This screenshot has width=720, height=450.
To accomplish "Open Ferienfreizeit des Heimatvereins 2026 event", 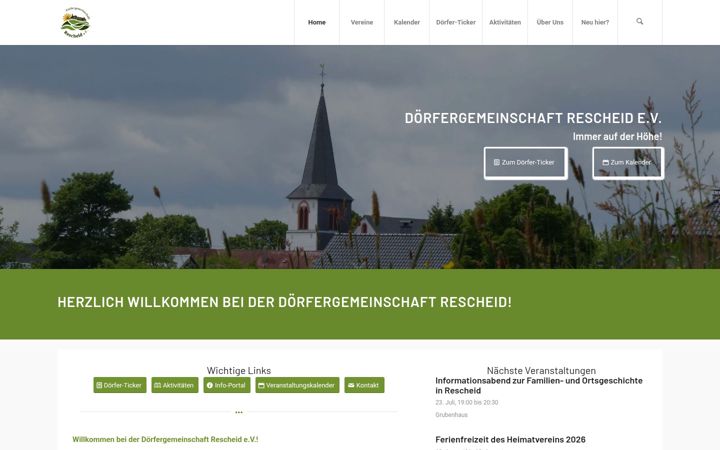I will click(x=510, y=439).
